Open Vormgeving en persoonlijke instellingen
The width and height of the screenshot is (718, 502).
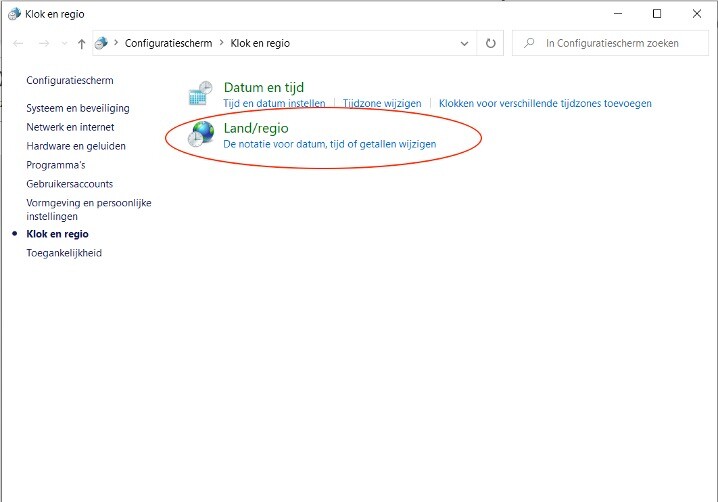click(x=89, y=209)
